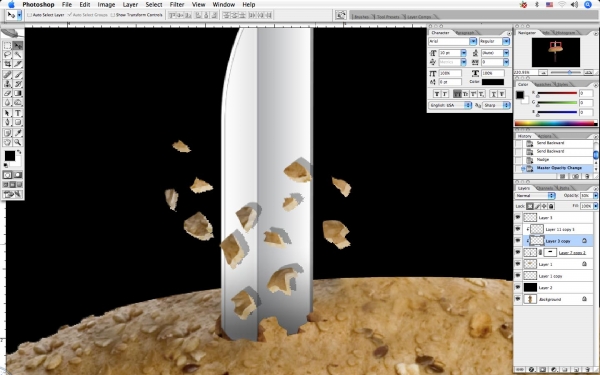
Task: Toggle visibility of Layer 3 copy
Action: [518, 241]
